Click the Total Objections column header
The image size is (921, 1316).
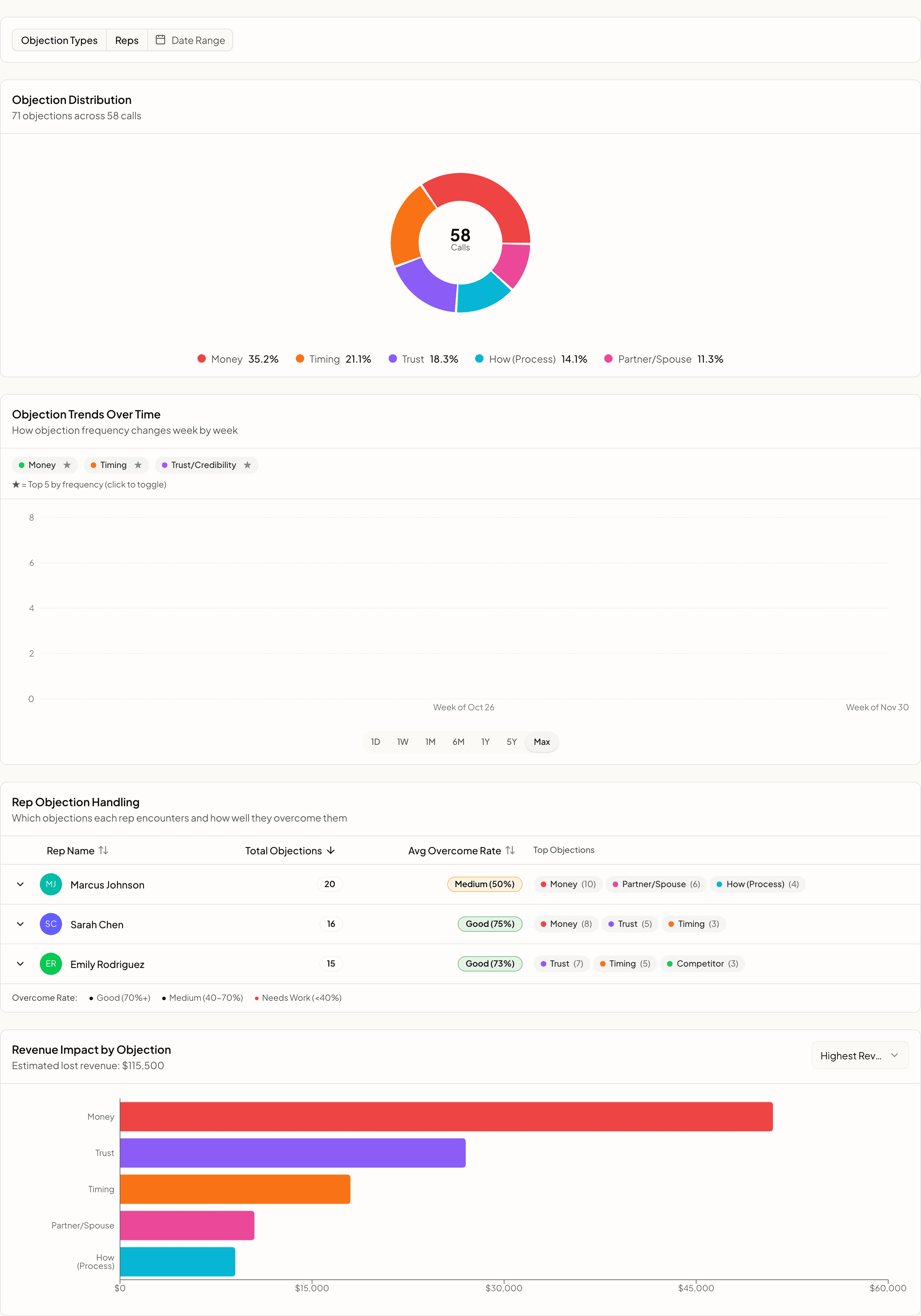[x=290, y=850]
